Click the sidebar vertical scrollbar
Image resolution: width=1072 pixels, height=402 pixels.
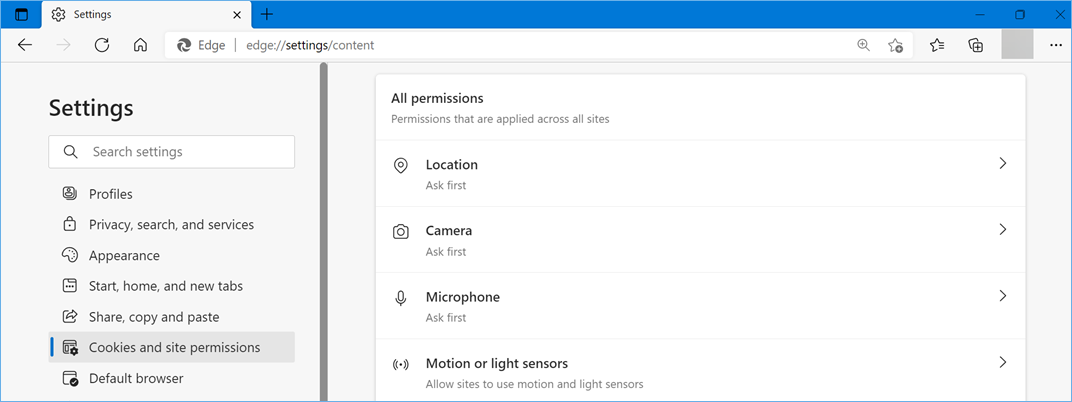pos(323,230)
